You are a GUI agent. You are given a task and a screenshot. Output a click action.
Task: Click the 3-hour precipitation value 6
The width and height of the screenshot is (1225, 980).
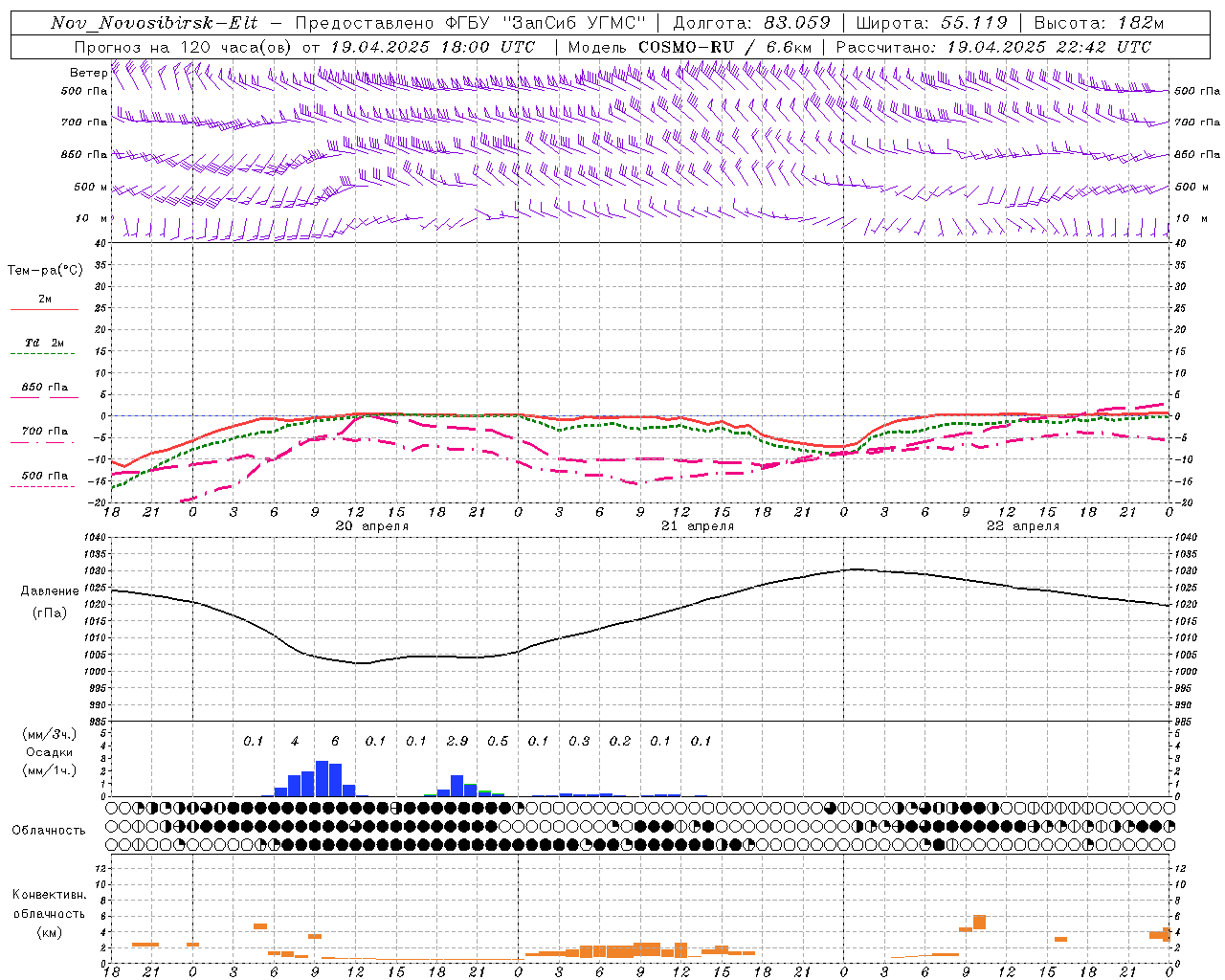click(x=335, y=741)
